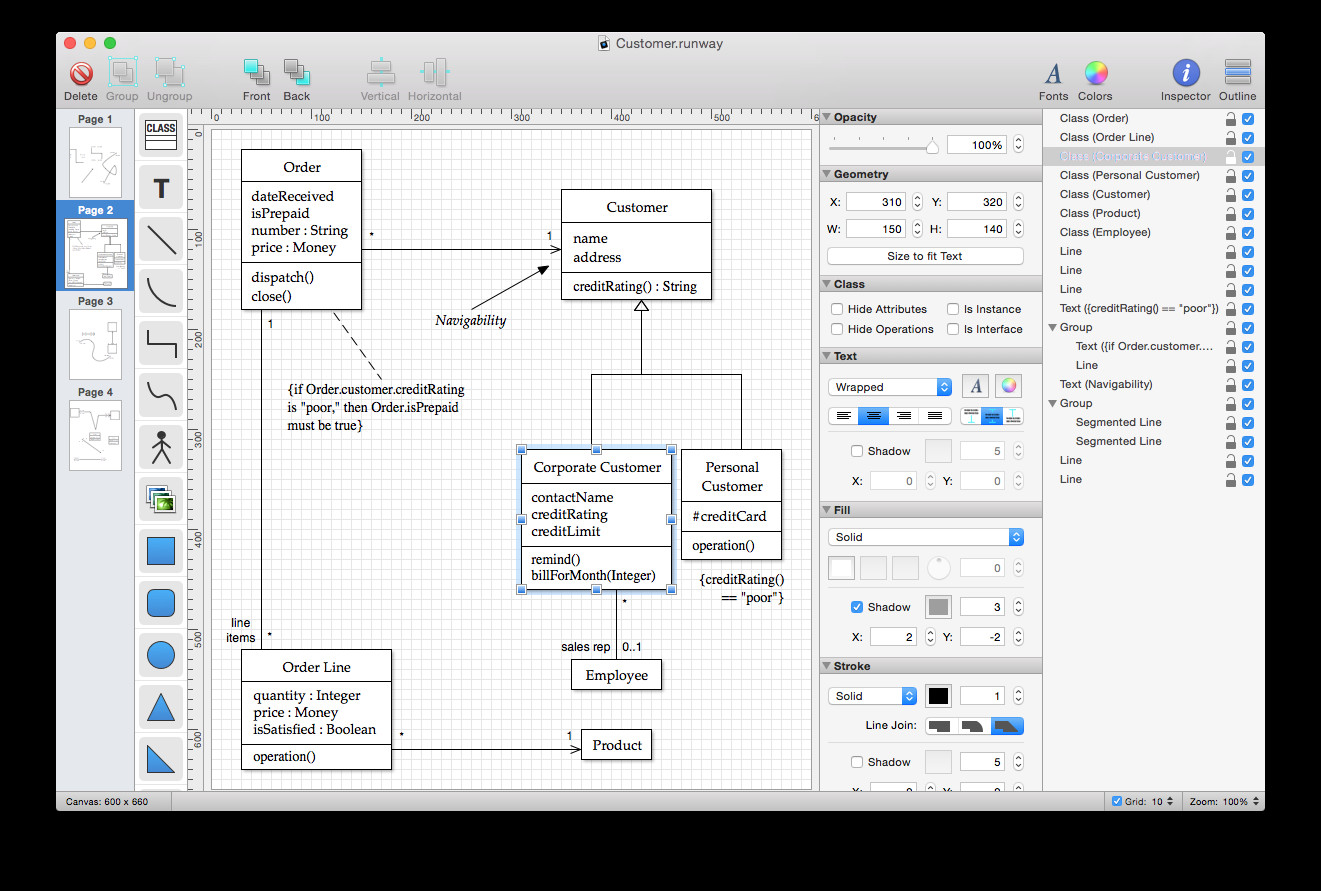The width and height of the screenshot is (1321, 891).
Task: Click the Ungroup toolbar icon
Action: coord(169,73)
